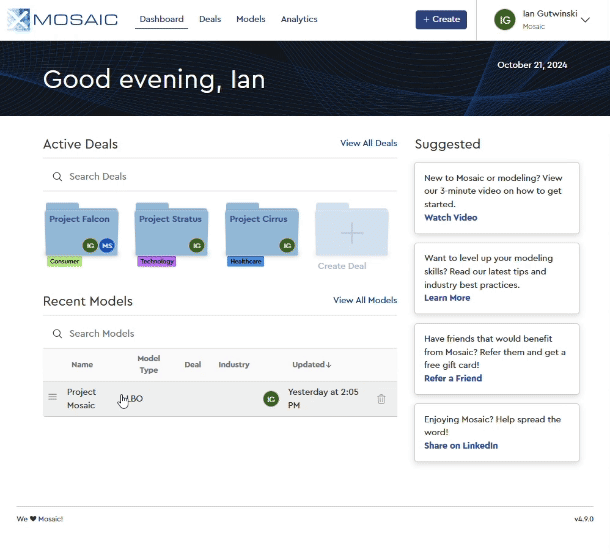Open the Project Cirrus folder
The width and height of the screenshot is (610, 554).
(261, 231)
